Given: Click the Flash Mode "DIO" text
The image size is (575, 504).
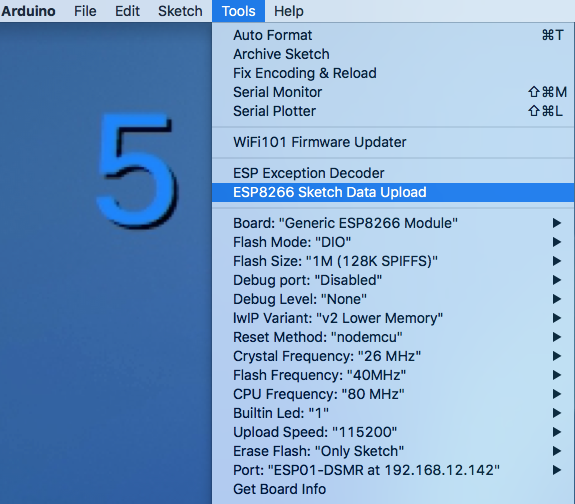Looking at the screenshot, I should 292,242.
